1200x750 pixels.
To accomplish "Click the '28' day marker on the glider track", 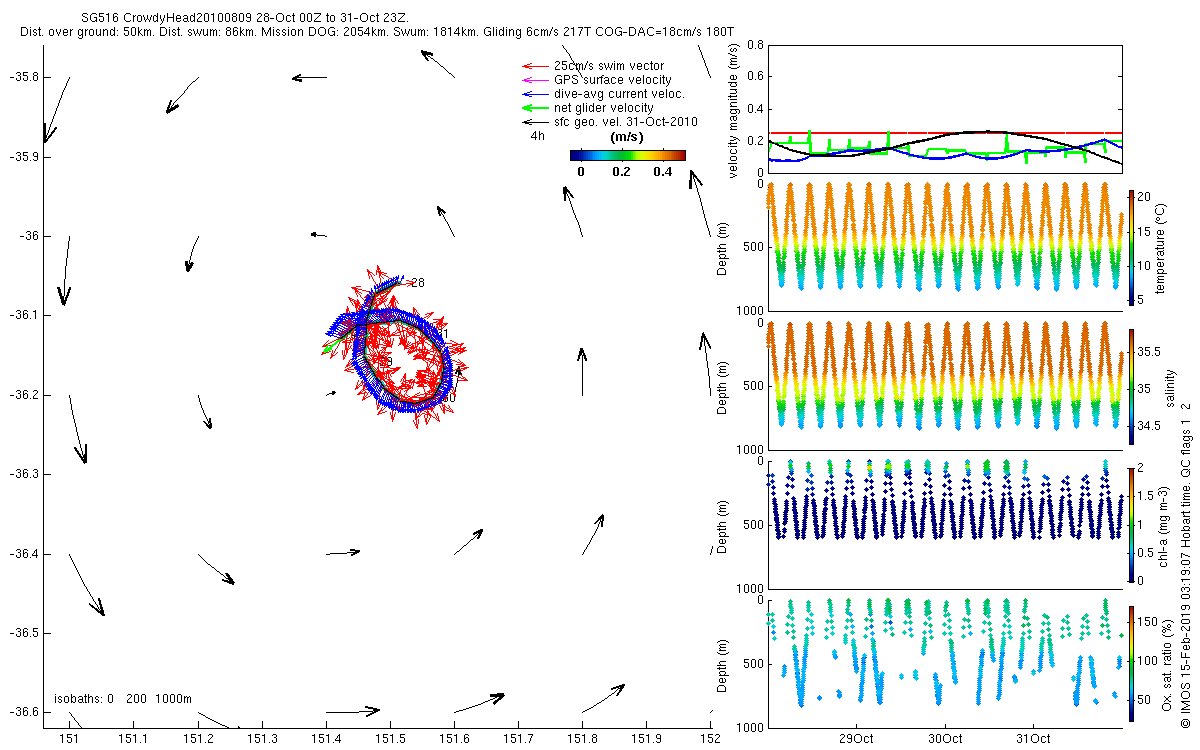I will click(x=418, y=283).
